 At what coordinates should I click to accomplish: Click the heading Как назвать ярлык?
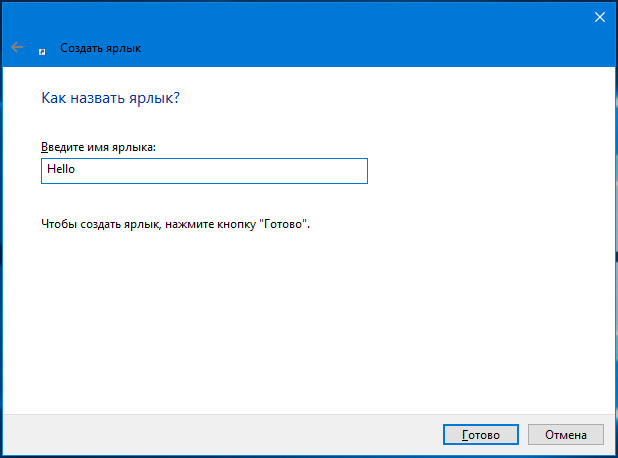[110, 98]
